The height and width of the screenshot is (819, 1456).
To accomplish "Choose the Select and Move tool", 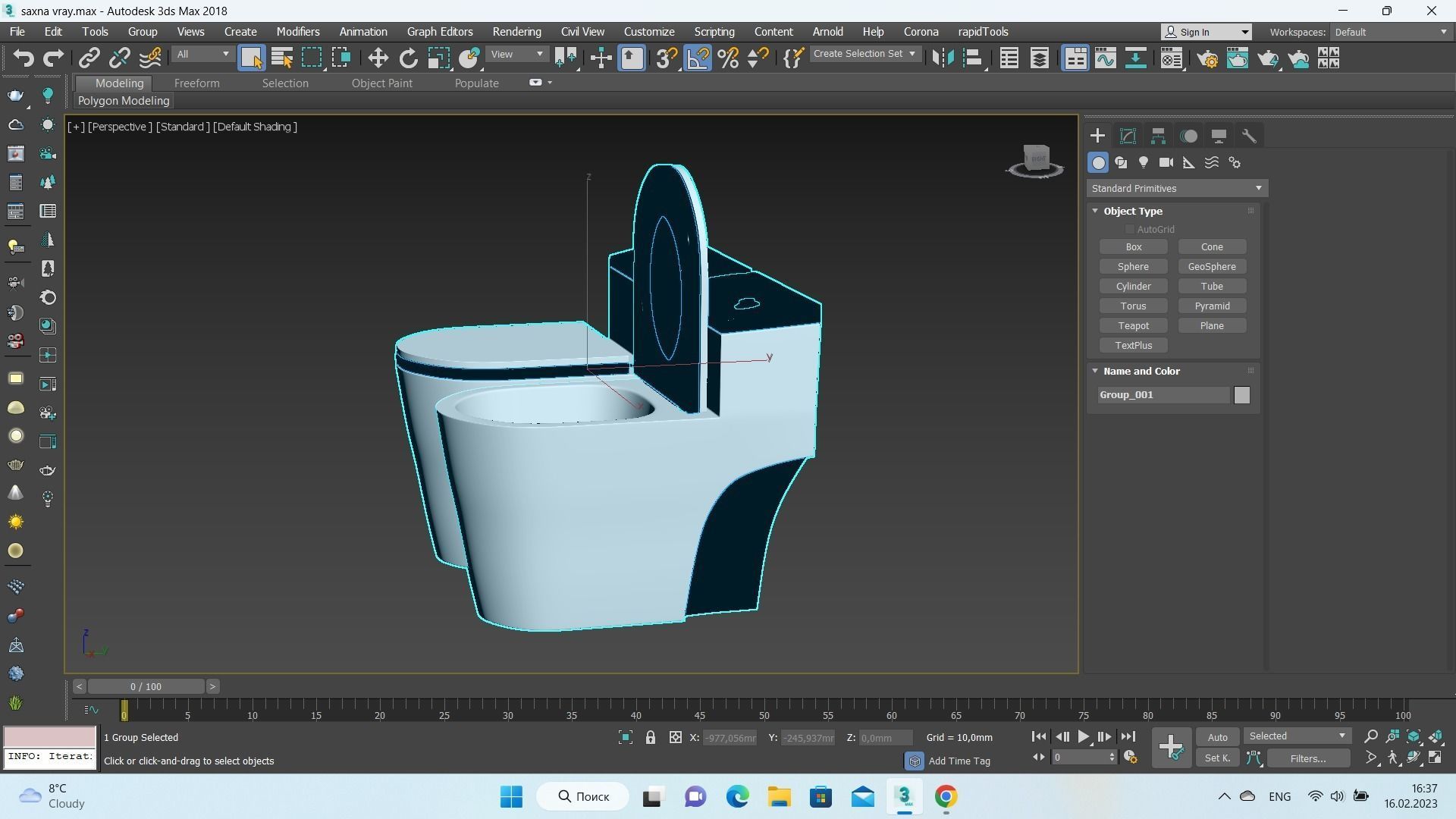I will (x=378, y=58).
